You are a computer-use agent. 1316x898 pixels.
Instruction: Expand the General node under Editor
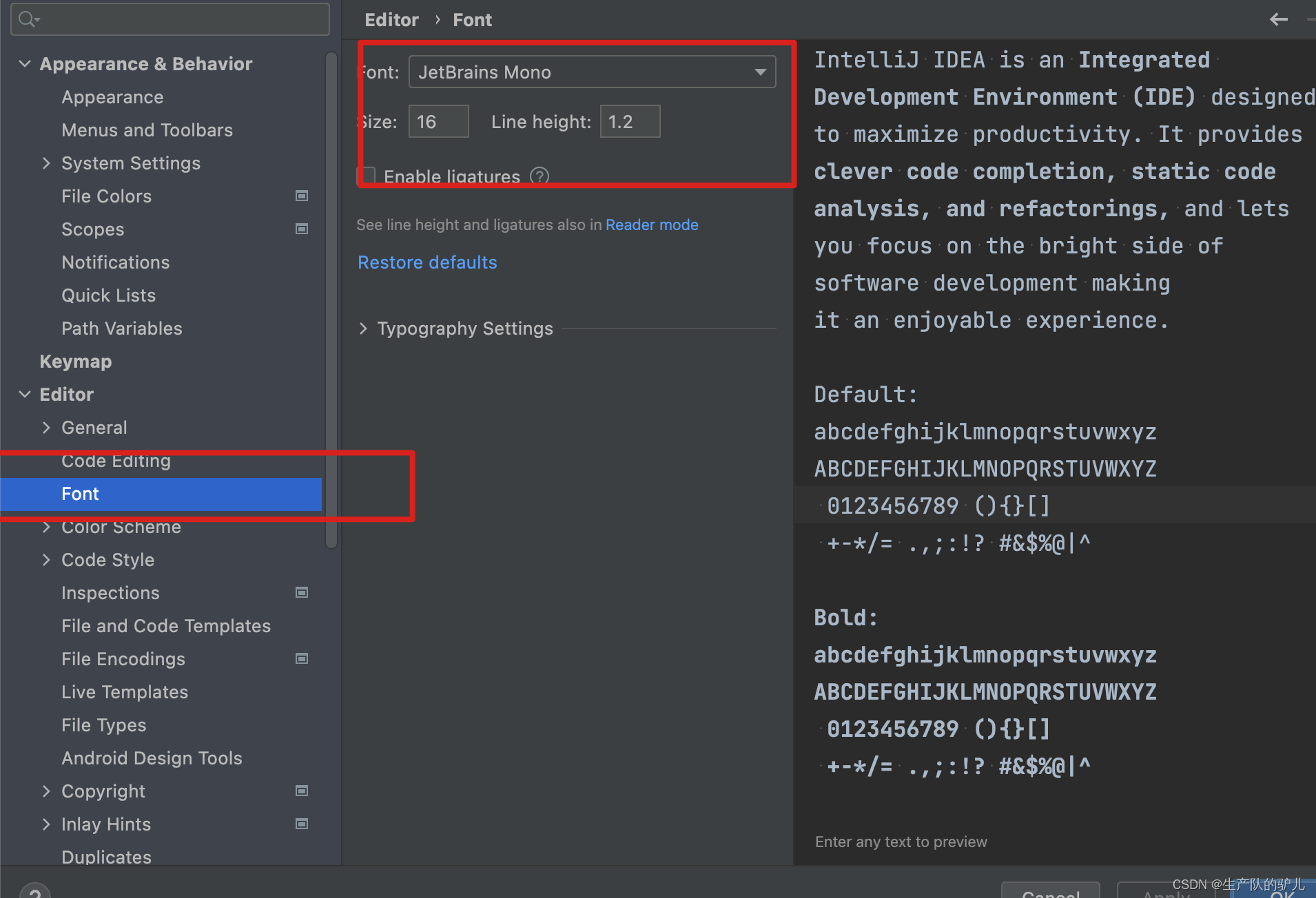[46, 428]
